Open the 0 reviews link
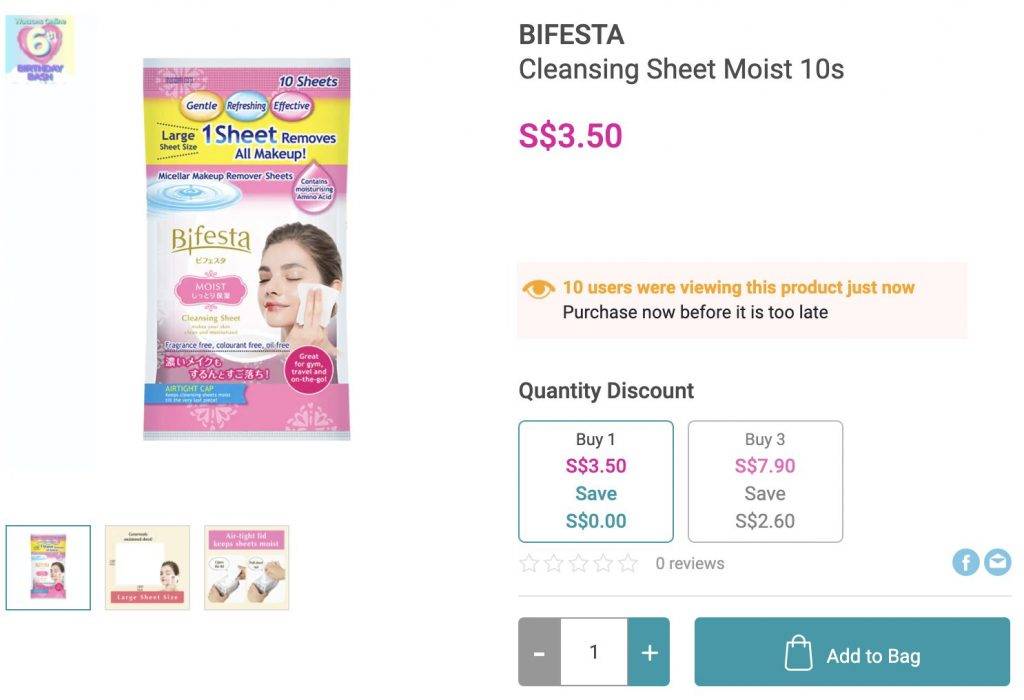The height and width of the screenshot is (700, 1024). click(x=690, y=564)
